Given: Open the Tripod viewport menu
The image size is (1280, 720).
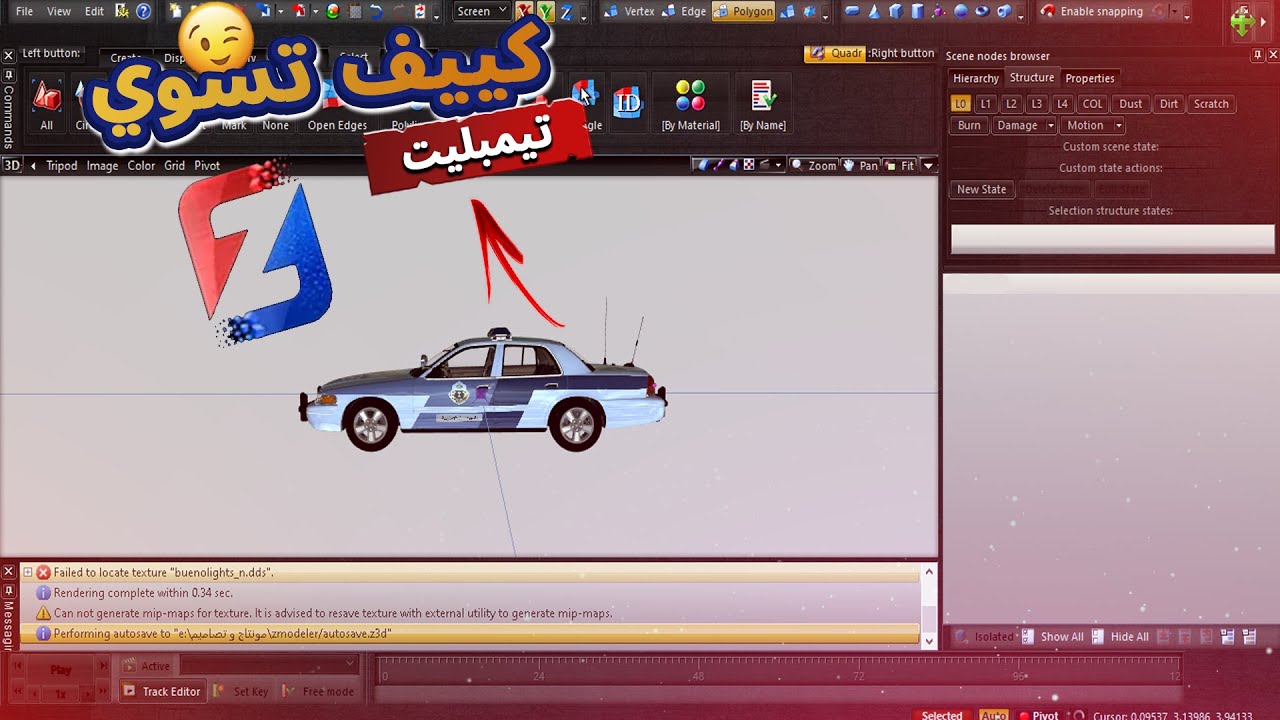Looking at the screenshot, I should pyautogui.click(x=61, y=165).
